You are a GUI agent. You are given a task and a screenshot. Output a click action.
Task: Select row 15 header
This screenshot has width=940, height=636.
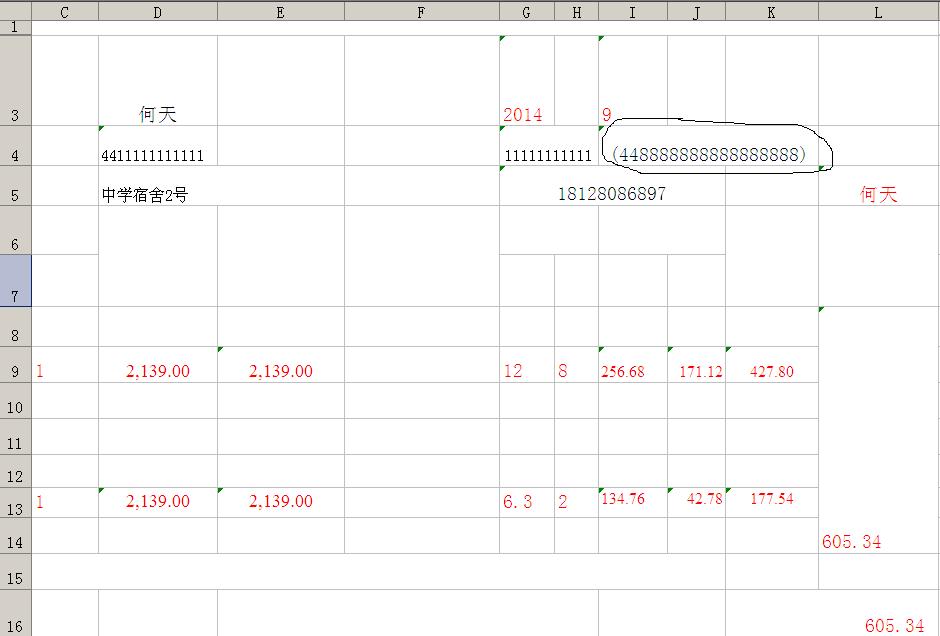pyautogui.click(x=15, y=579)
